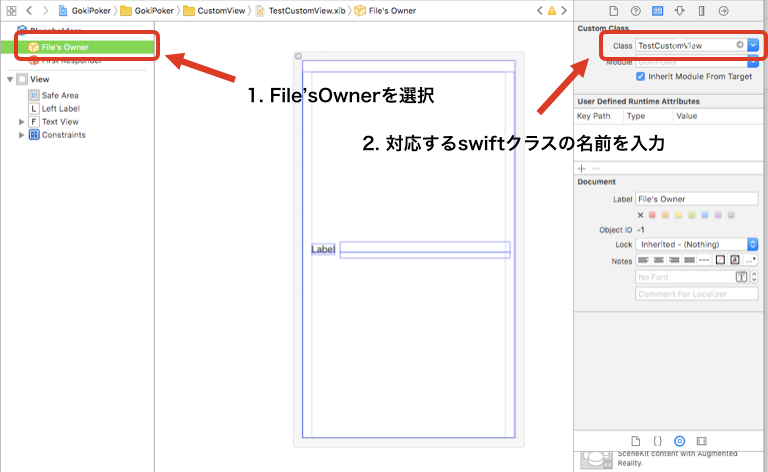Open the related items grid icon
This screenshot has width=768, height=472.
pos(11,10)
